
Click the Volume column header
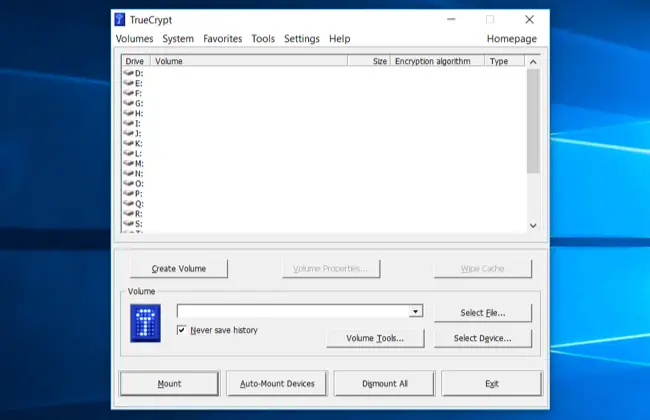pyautogui.click(x=249, y=61)
